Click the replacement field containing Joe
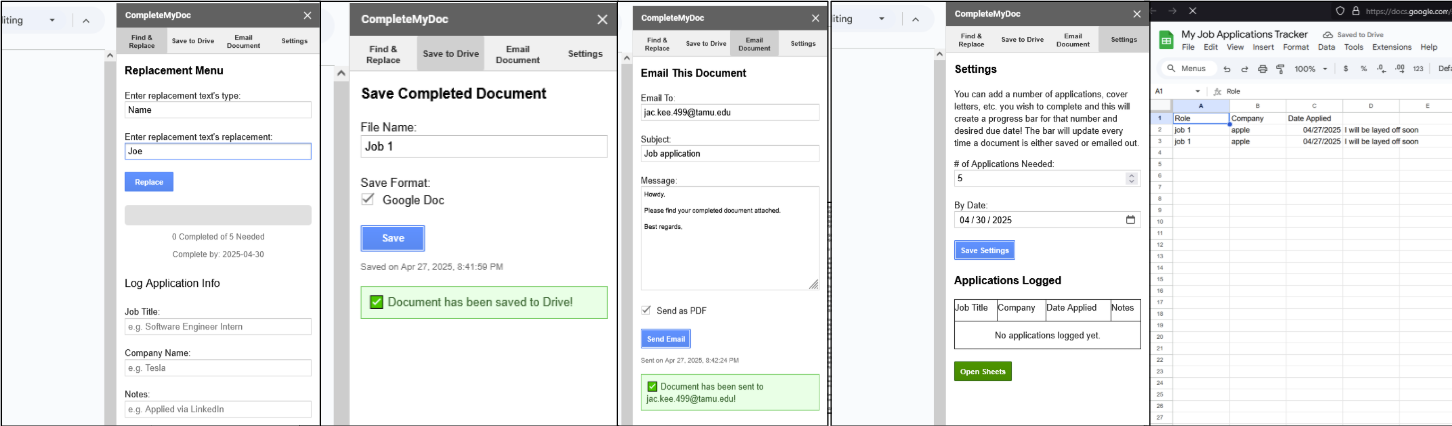 218,151
